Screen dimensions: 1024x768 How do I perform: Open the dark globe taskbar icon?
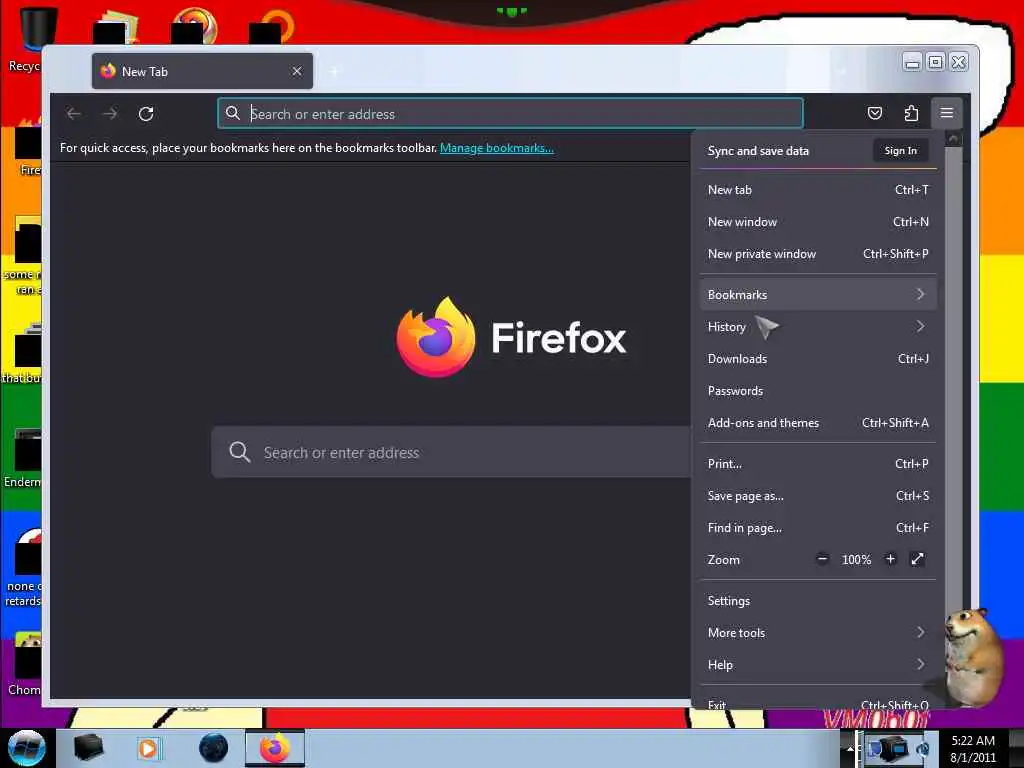(214, 748)
